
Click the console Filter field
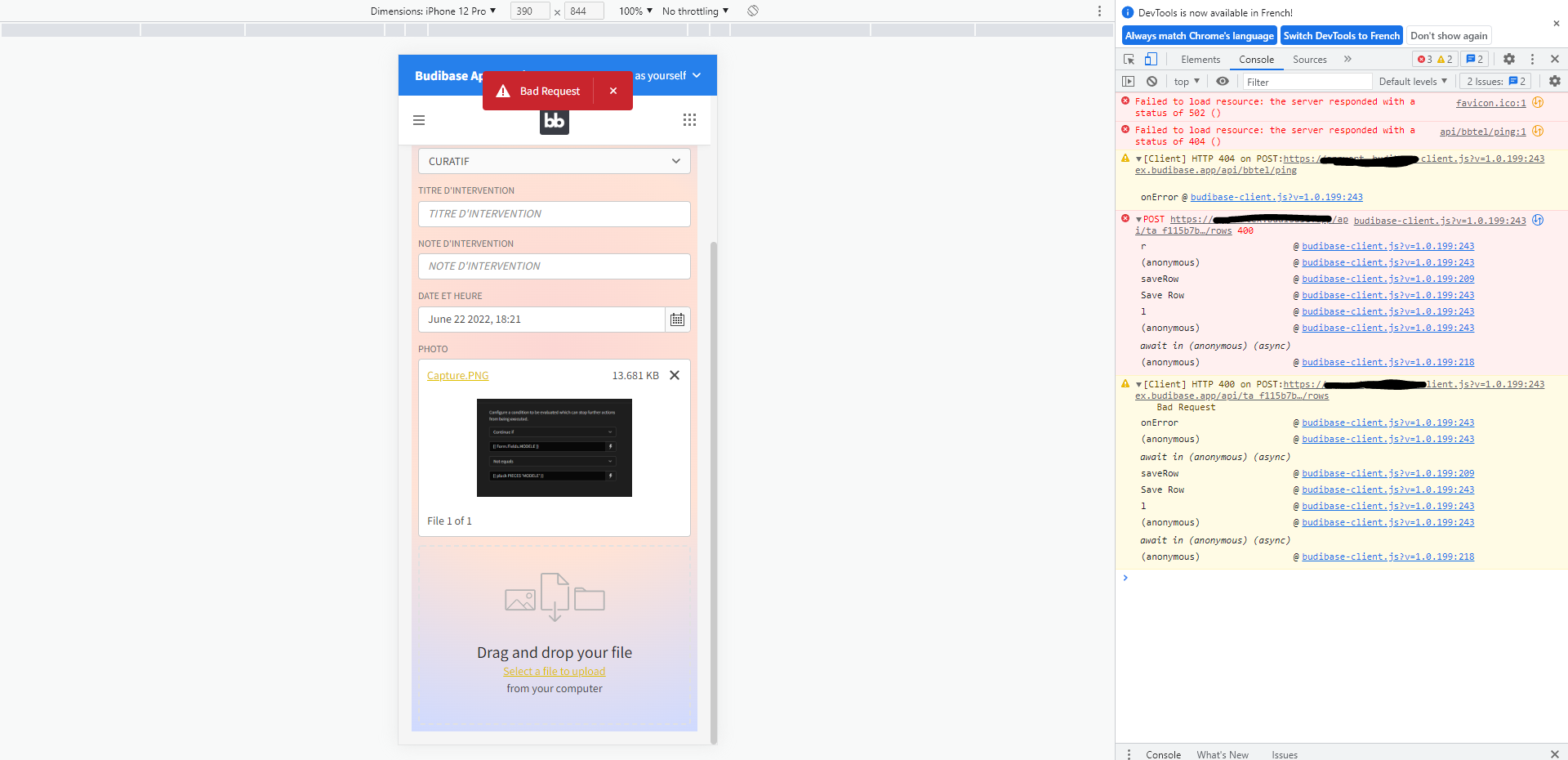point(1307,82)
